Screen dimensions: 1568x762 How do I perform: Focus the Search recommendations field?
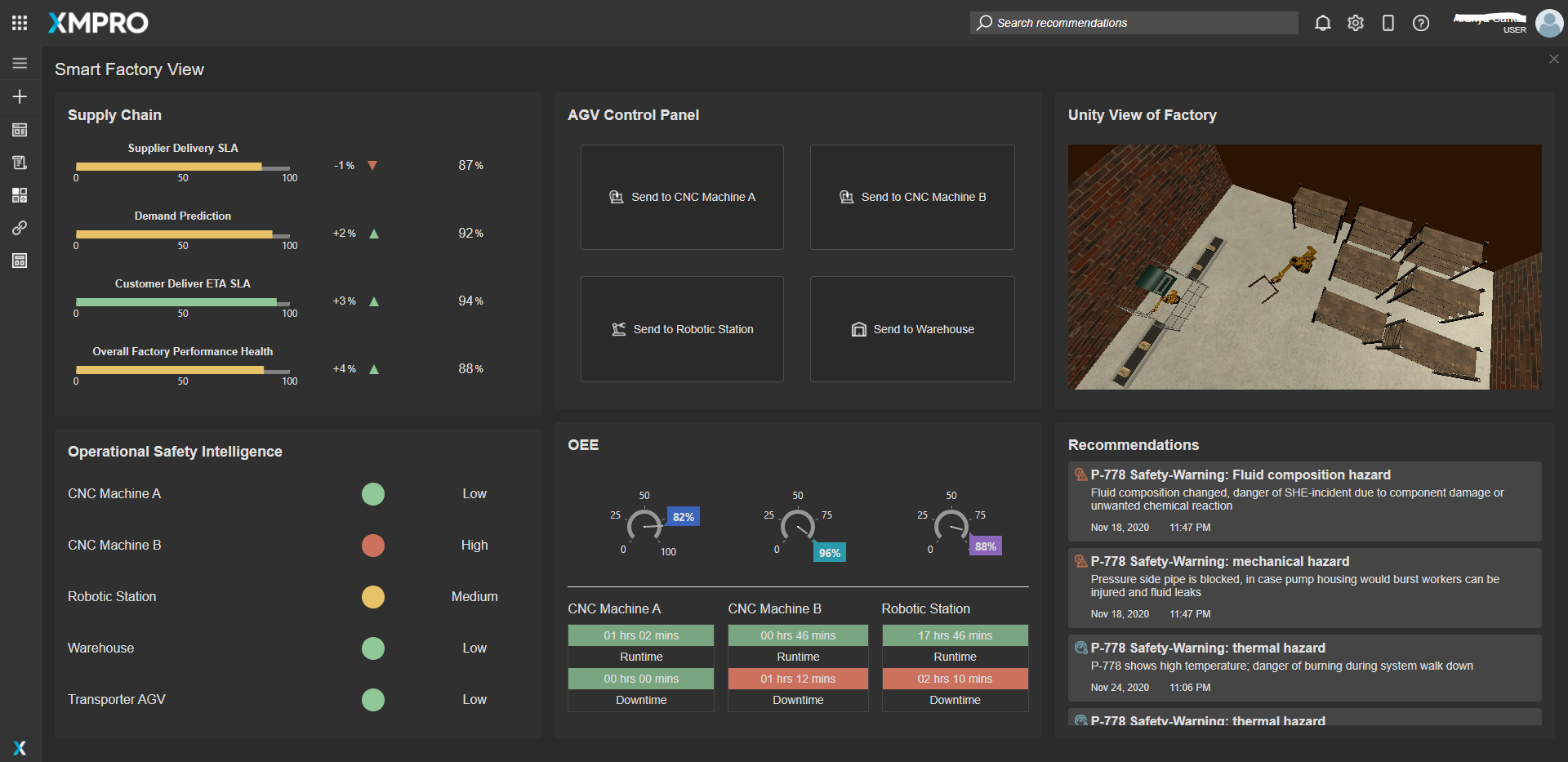coord(1134,23)
